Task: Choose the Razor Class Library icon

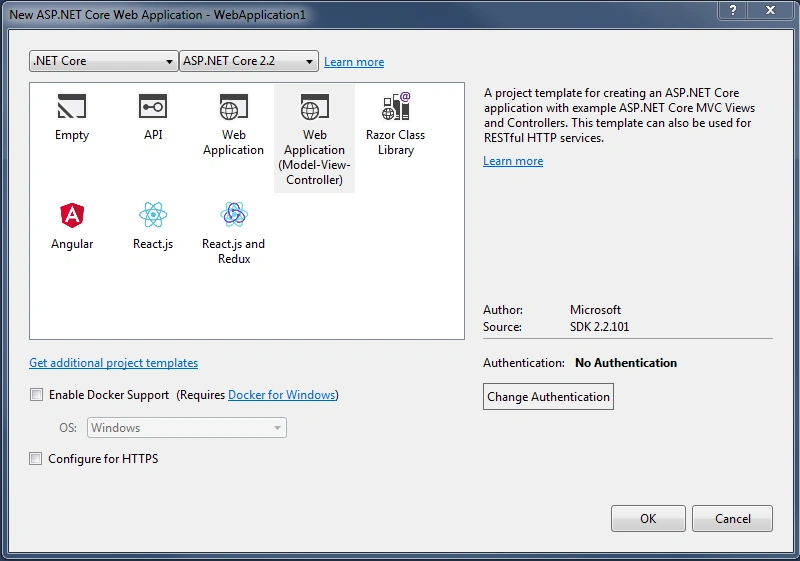Action: pos(396,106)
